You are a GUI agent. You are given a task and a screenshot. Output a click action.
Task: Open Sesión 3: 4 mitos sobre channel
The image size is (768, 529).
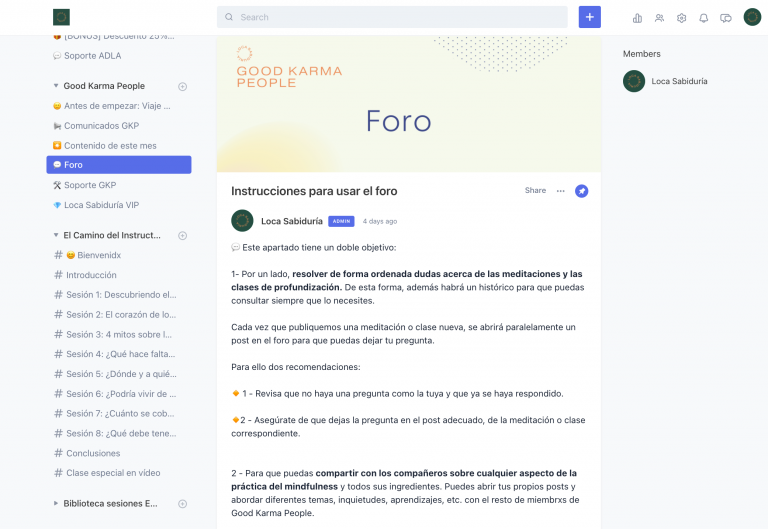pos(113,335)
